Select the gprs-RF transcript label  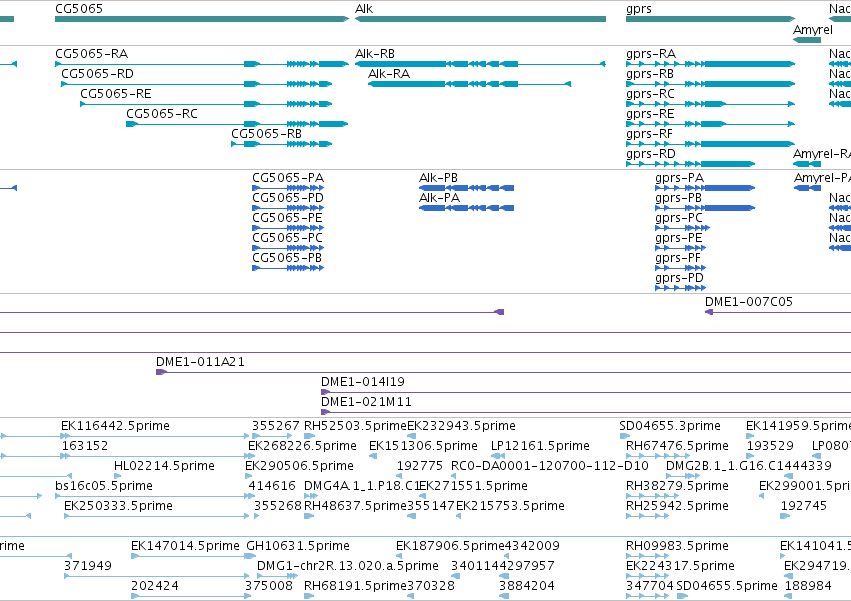(x=650, y=134)
